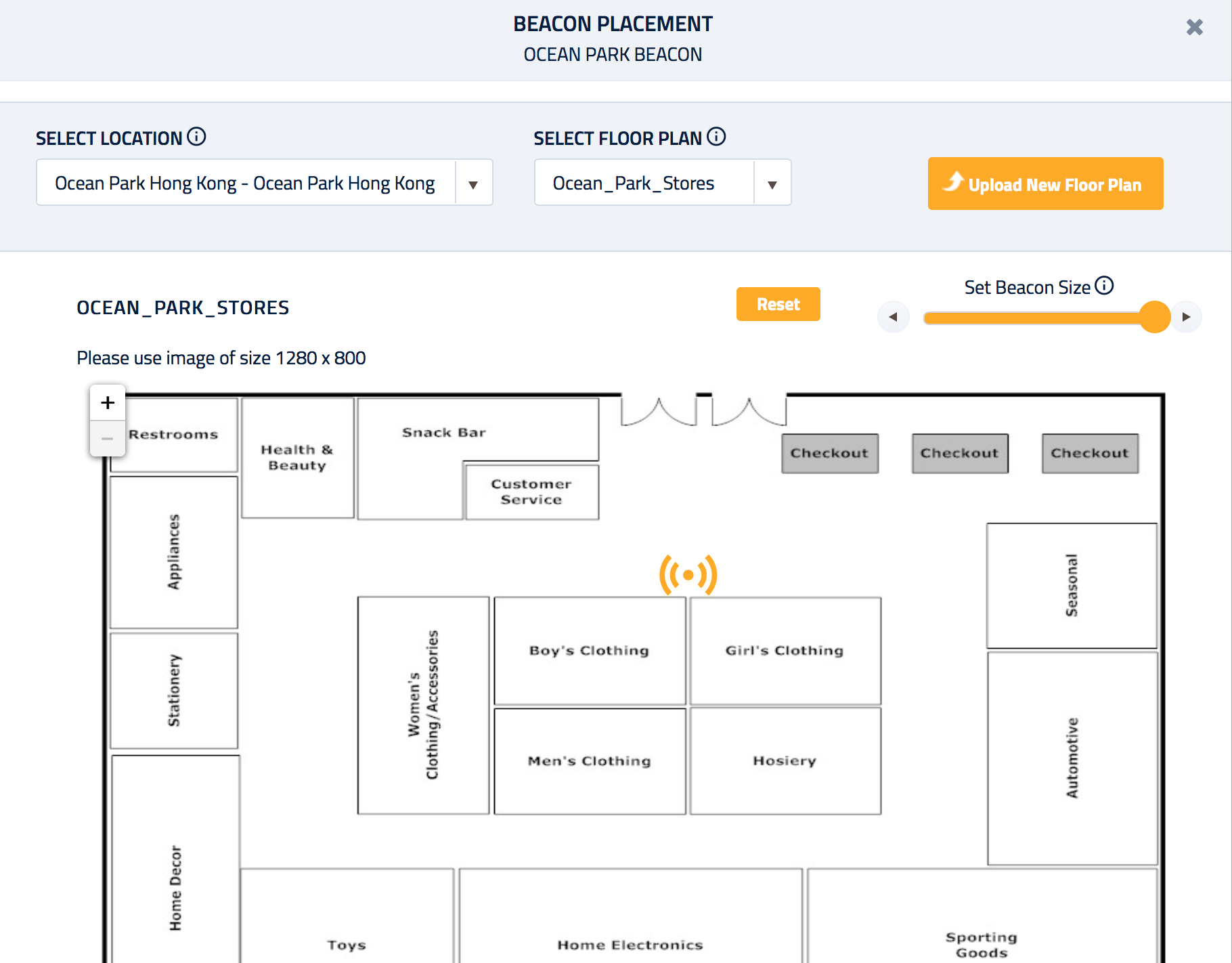Click the Checkout counter nearest the Seasonal section
This screenshot has width=1232, height=963.
[x=1090, y=453]
